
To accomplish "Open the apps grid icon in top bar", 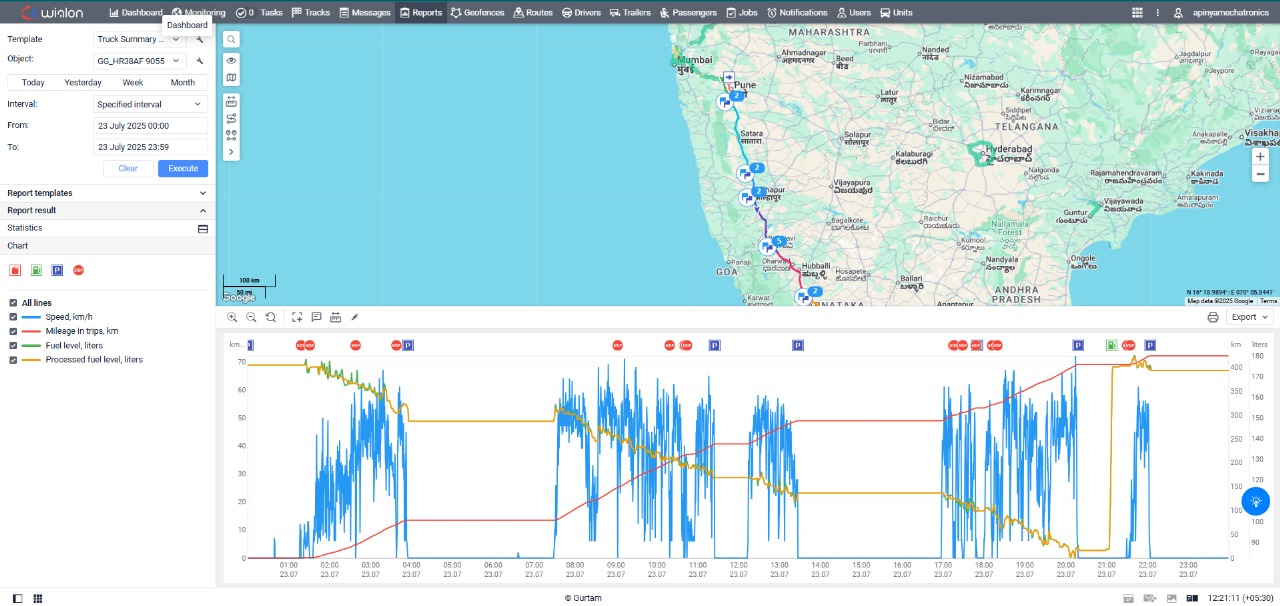I will pyautogui.click(x=1137, y=13).
